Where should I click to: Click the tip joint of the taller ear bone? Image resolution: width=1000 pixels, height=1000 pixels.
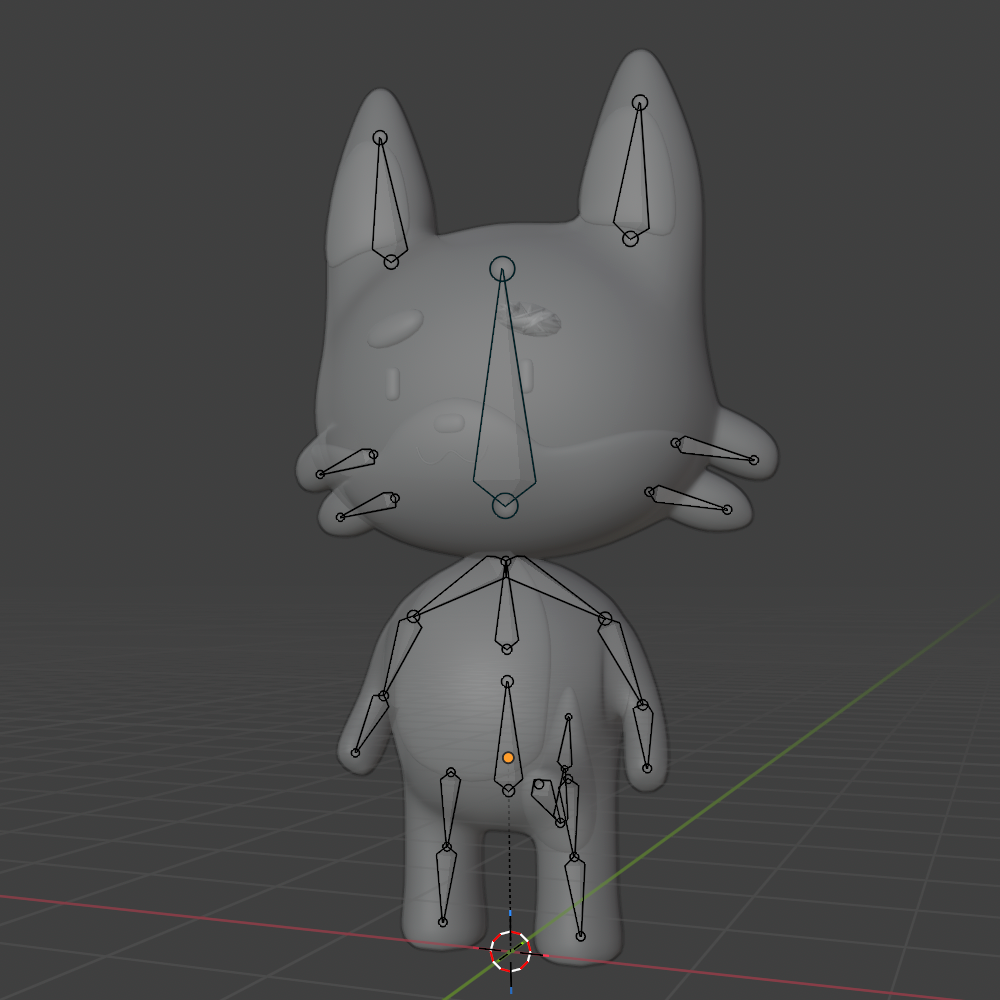coord(640,102)
